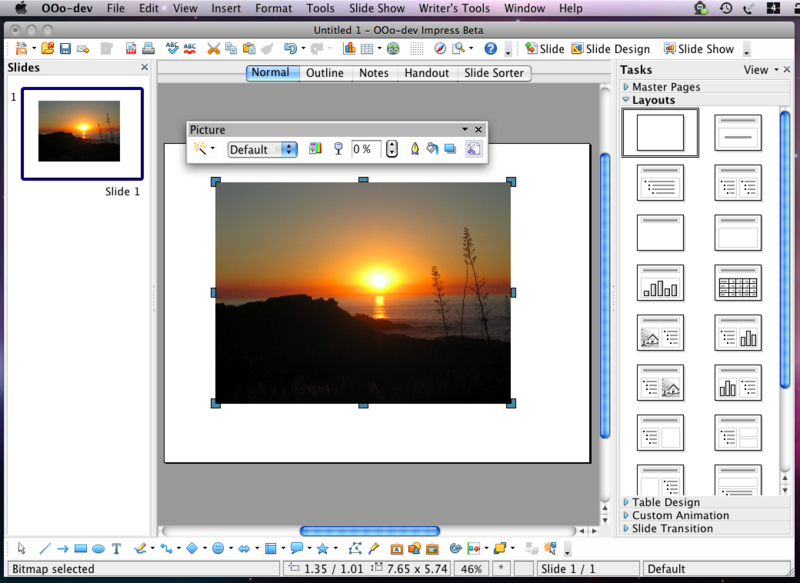The image size is (800, 583).
Task: Switch to the Outline view tab
Action: click(324, 73)
